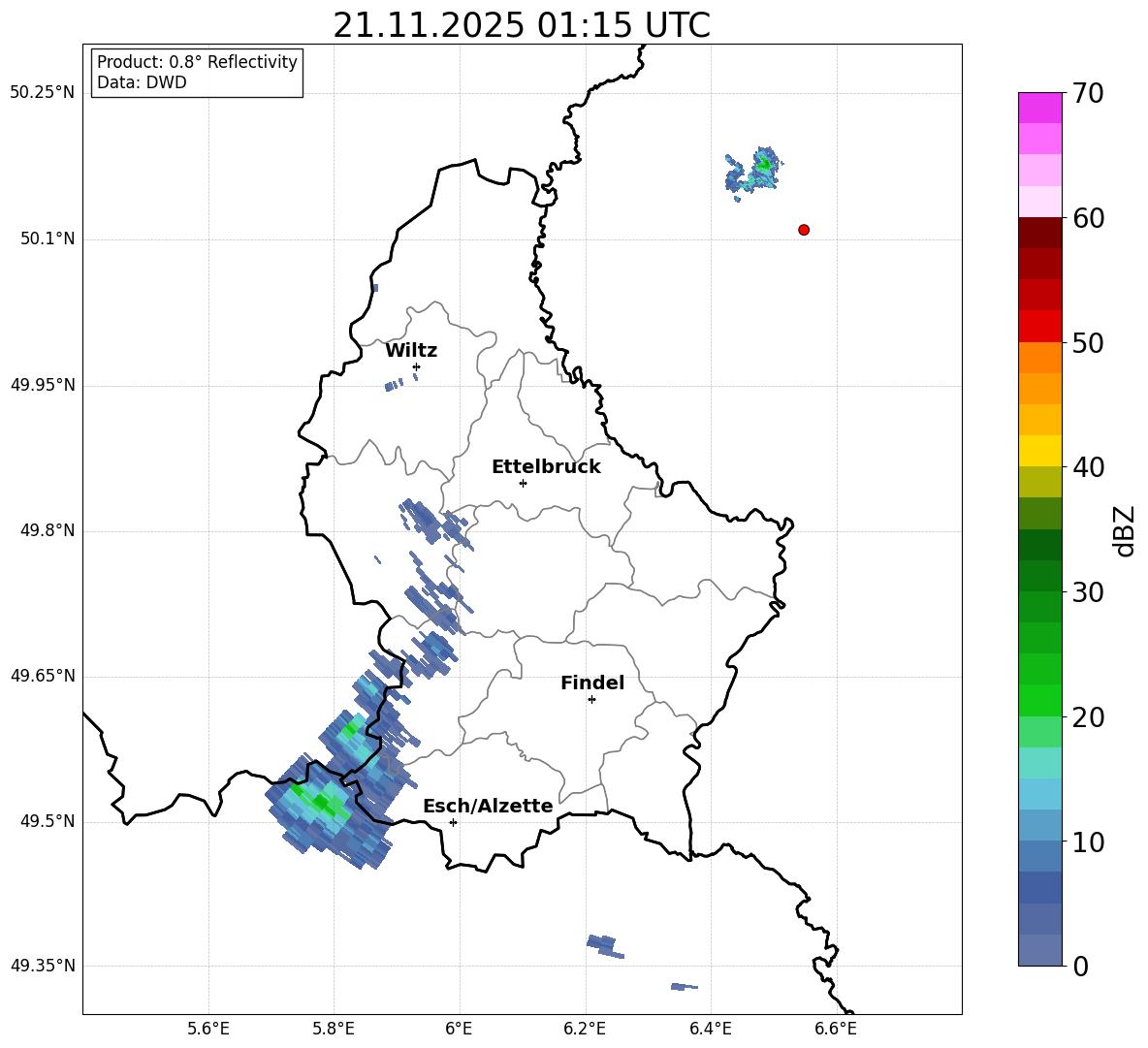Click the 5.8°E longitude label
1148x1048 pixels.
[334, 1029]
